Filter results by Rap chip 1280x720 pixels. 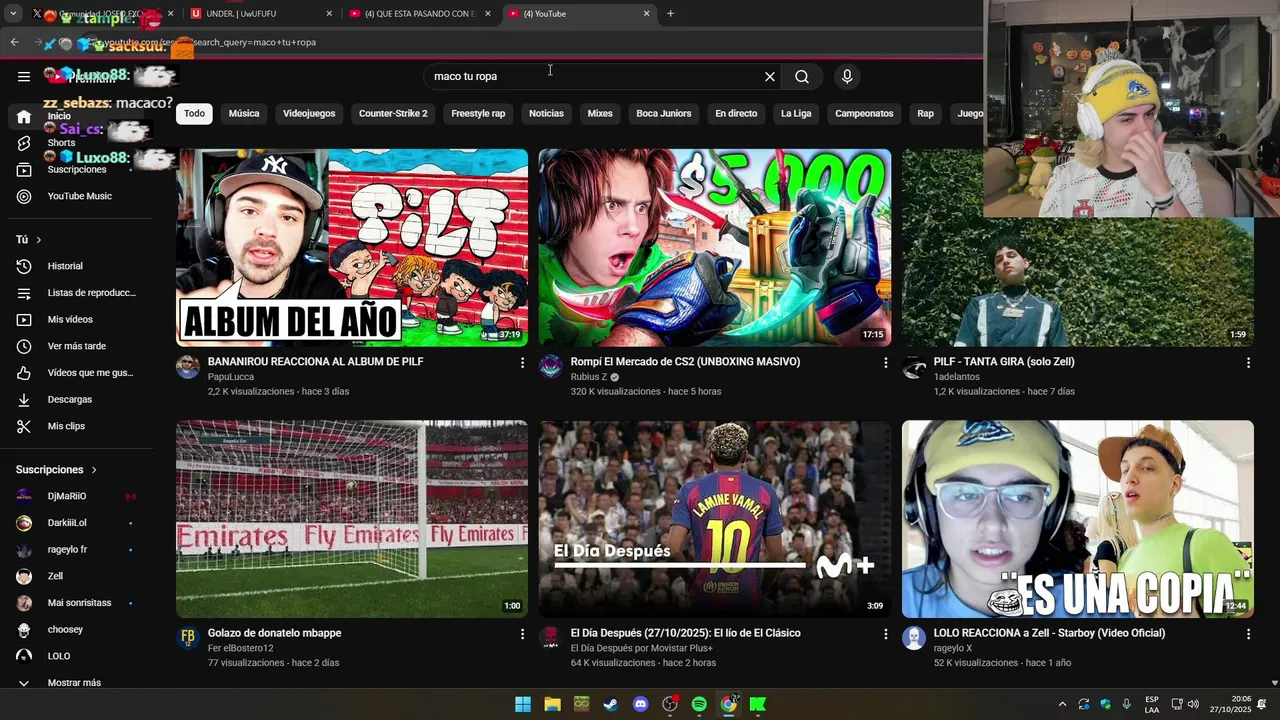(925, 113)
